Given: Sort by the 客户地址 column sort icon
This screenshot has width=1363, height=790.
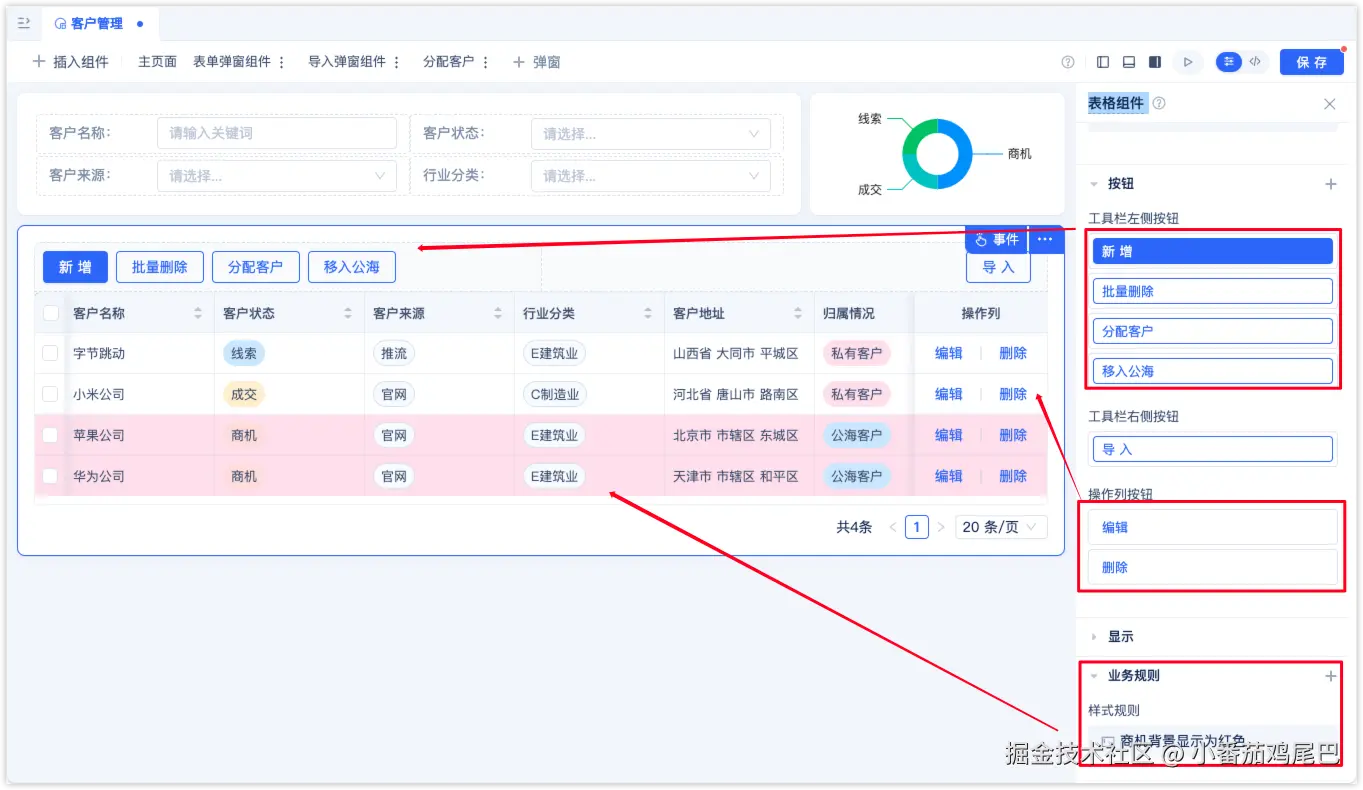Looking at the screenshot, I should point(798,313).
